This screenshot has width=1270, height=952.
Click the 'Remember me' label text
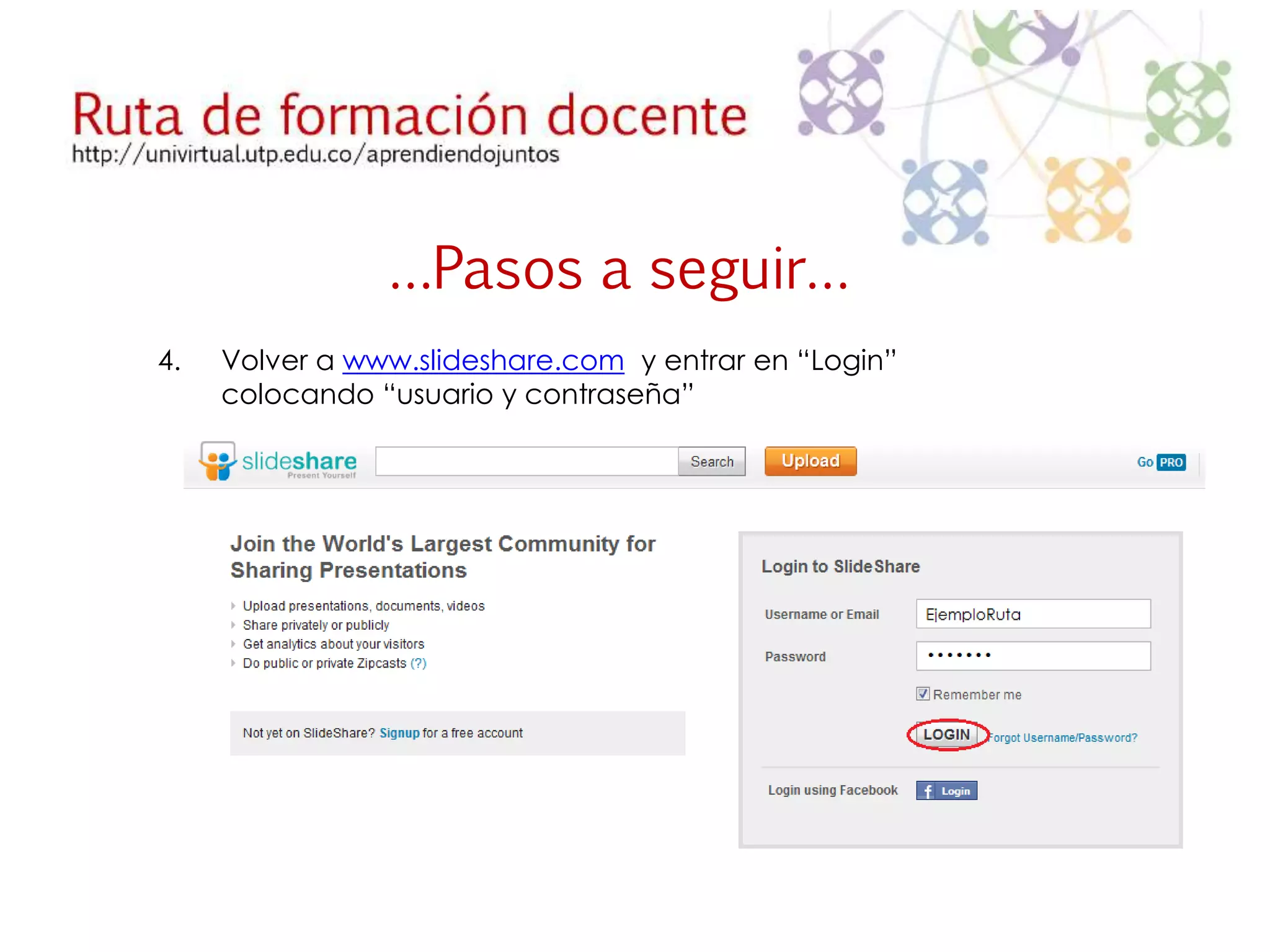[x=977, y=695]
